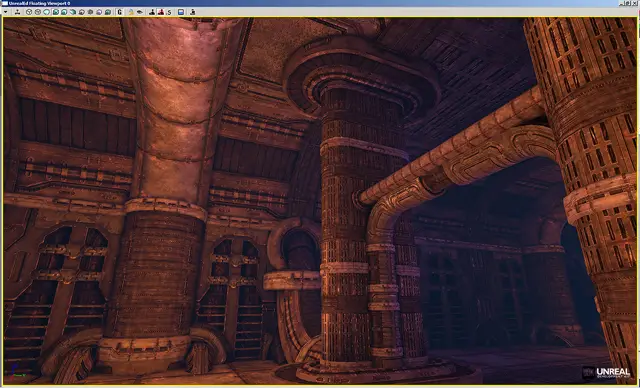The width and height of the screenshot is (640, 388).
Task: Choose the tilted teal cube view mode
Action: 73,12
